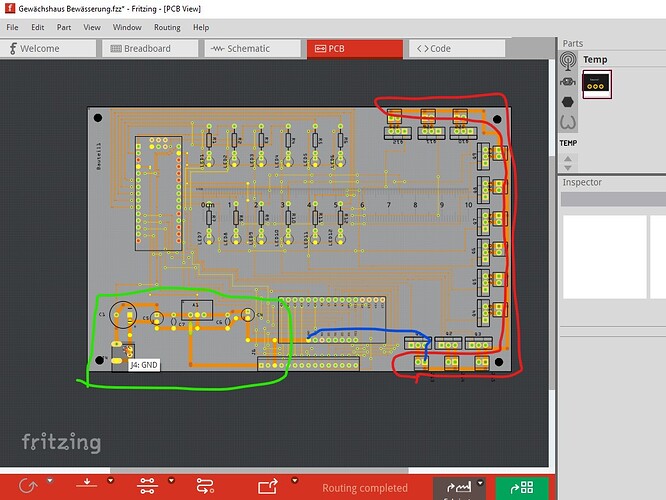The image size is (666, 500).
Task: Select the PCB tab
Action: point(355,48)
